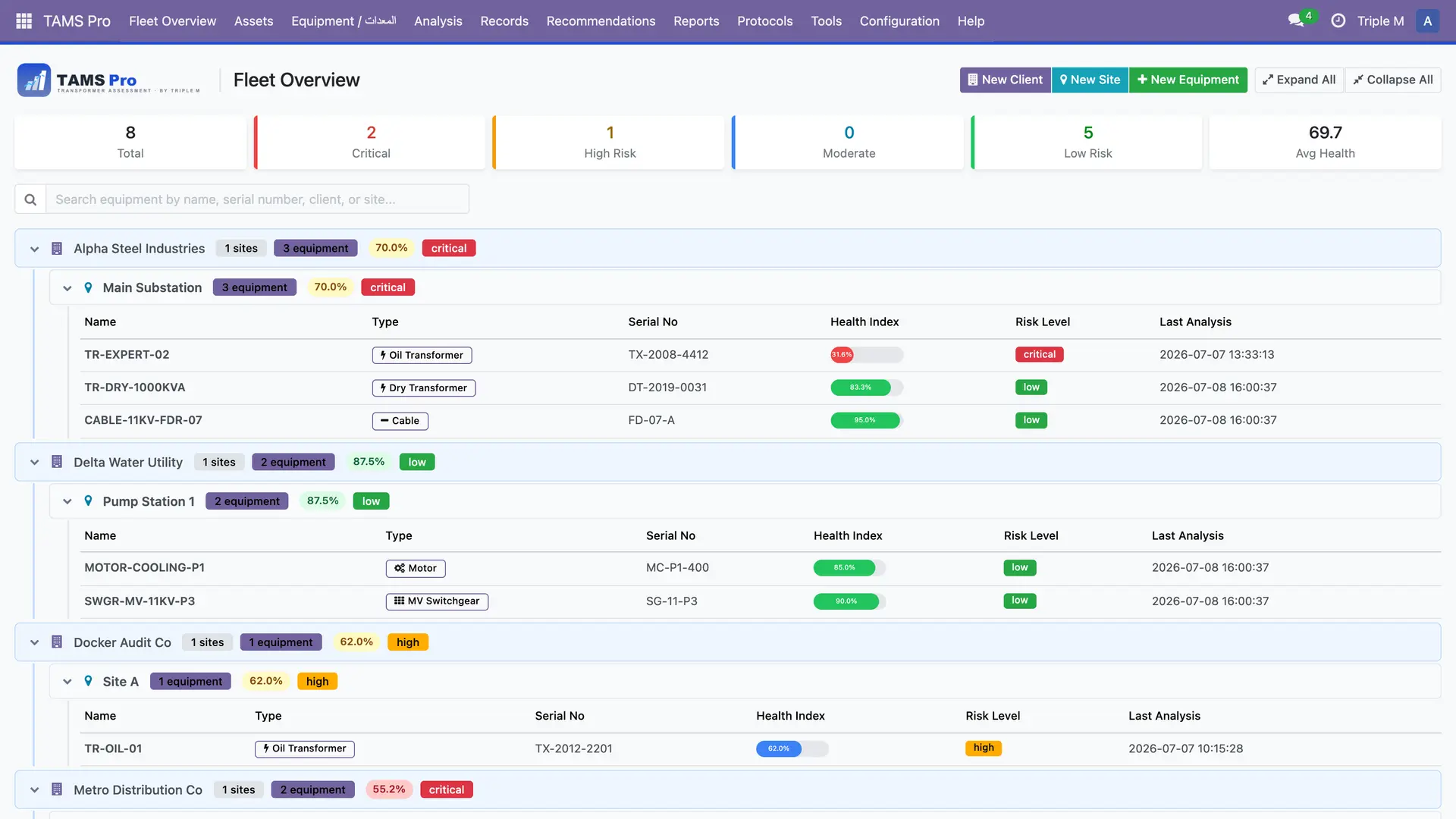Click Alpha Steel Industries building icon
The height and width of the screenshot is (819, 1456).
pos(57,248)
